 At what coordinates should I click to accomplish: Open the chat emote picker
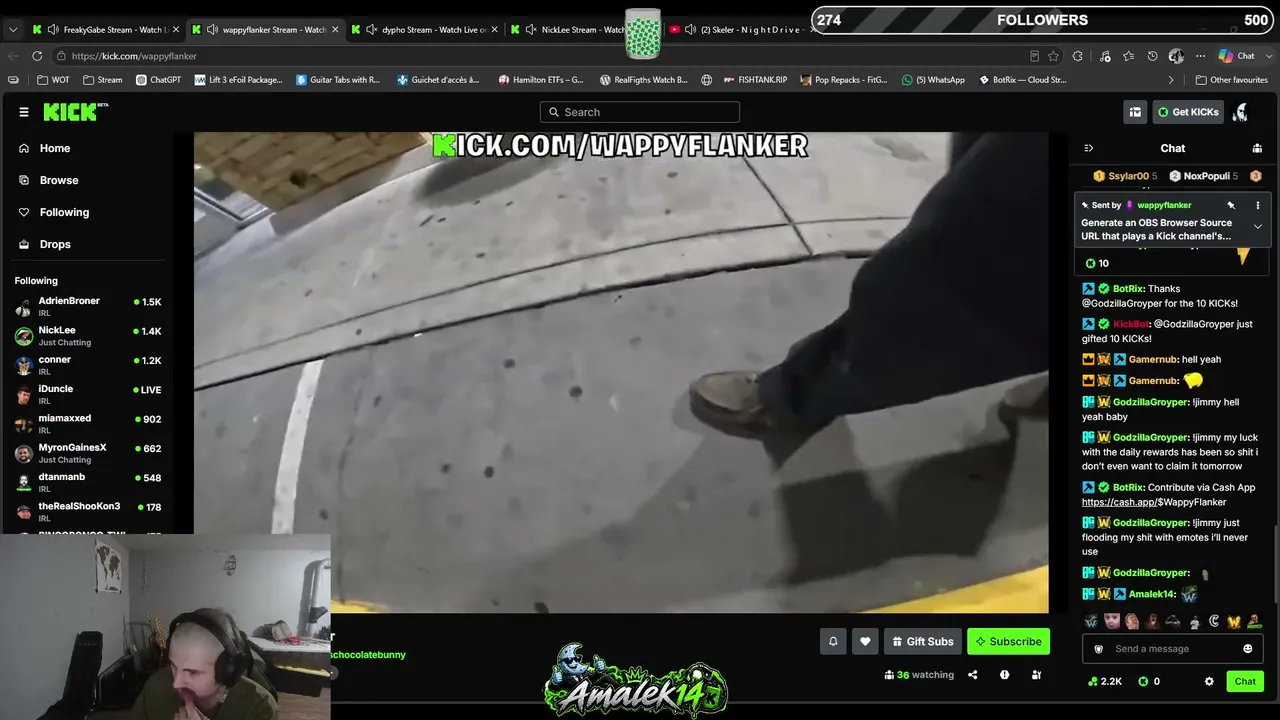tap(1247, 649)
